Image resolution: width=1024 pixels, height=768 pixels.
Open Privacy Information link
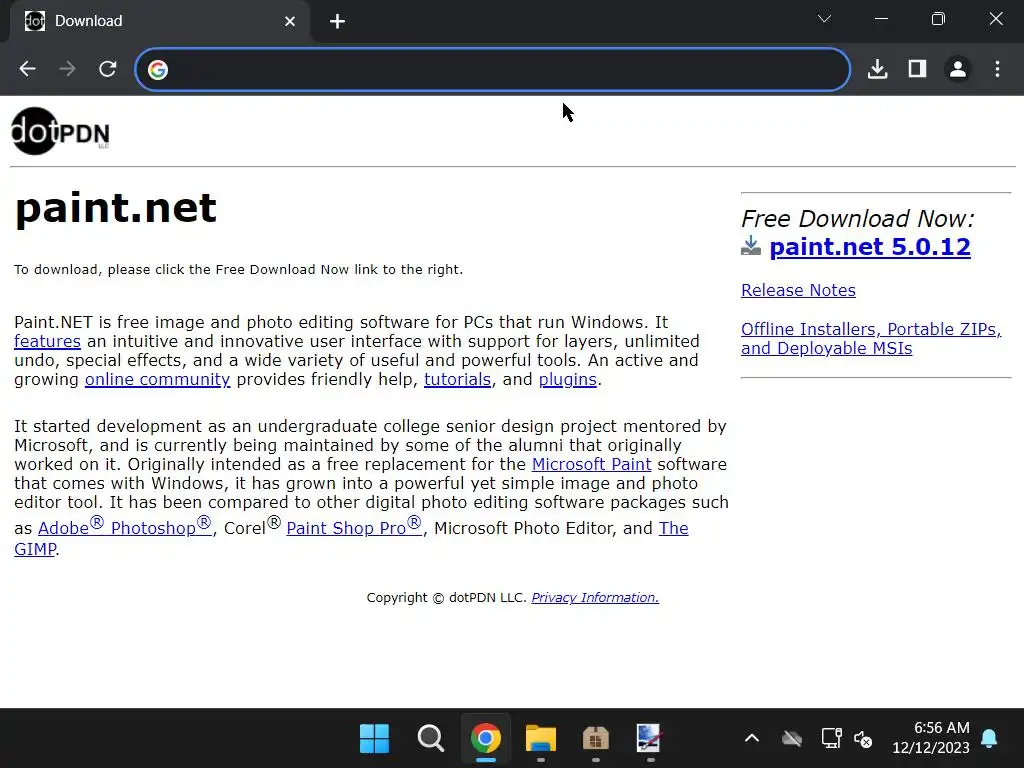pyautogui.click(x=595, y=598)
